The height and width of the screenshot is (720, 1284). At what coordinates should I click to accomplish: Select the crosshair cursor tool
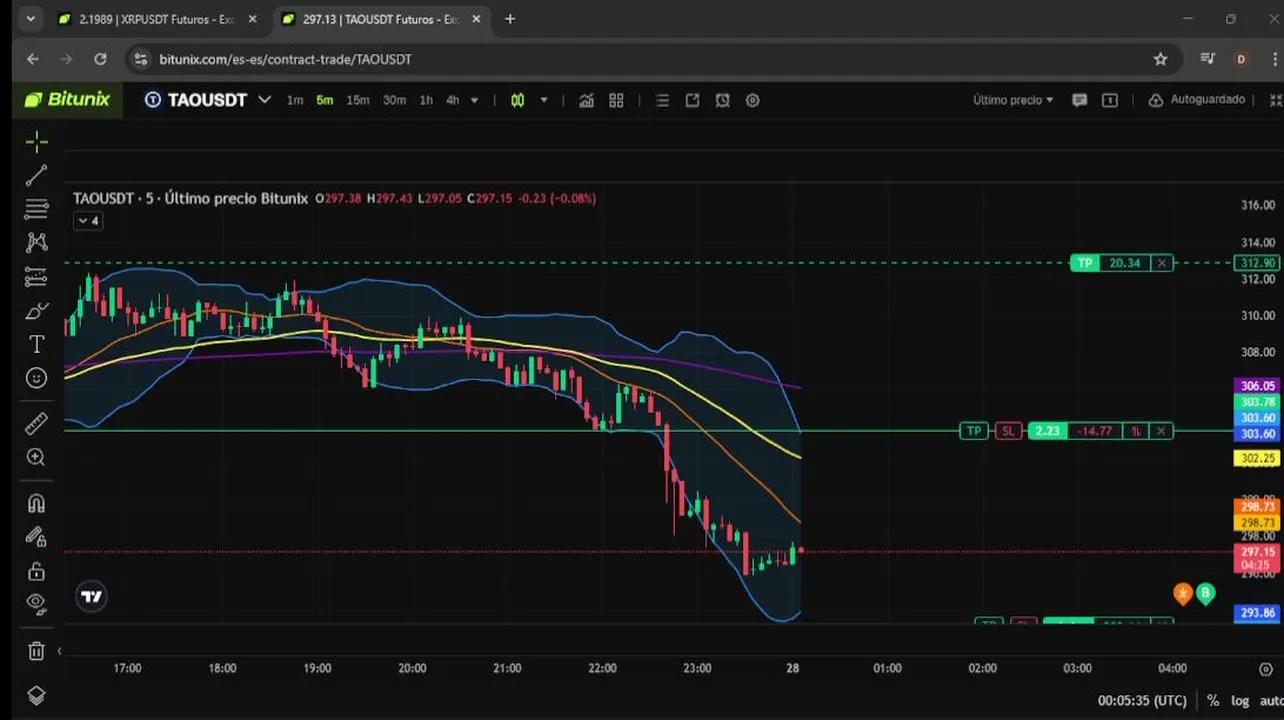click(36, 142)
